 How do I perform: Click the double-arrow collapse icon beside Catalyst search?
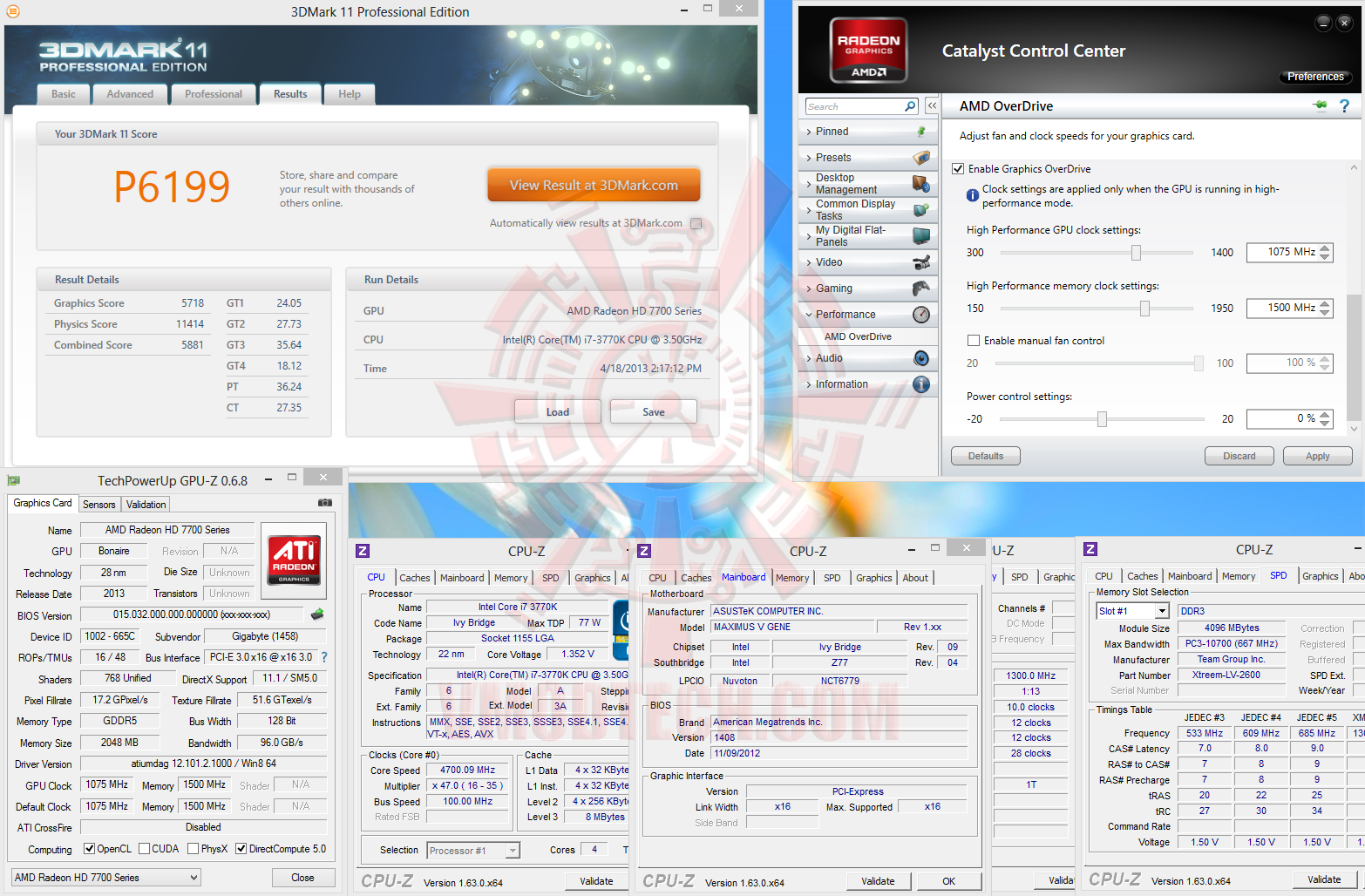932,105
